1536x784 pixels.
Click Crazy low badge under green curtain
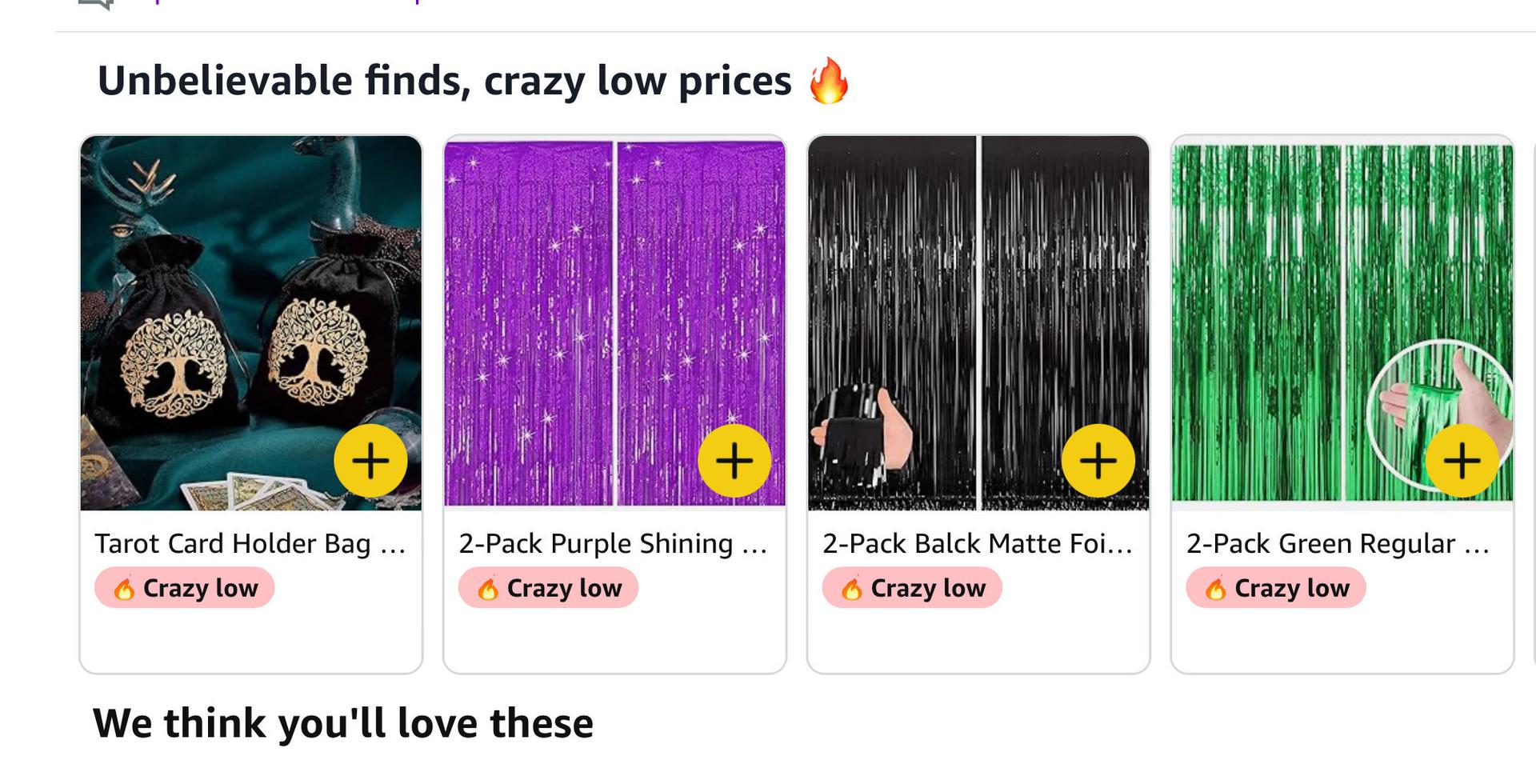point(1276,588)
